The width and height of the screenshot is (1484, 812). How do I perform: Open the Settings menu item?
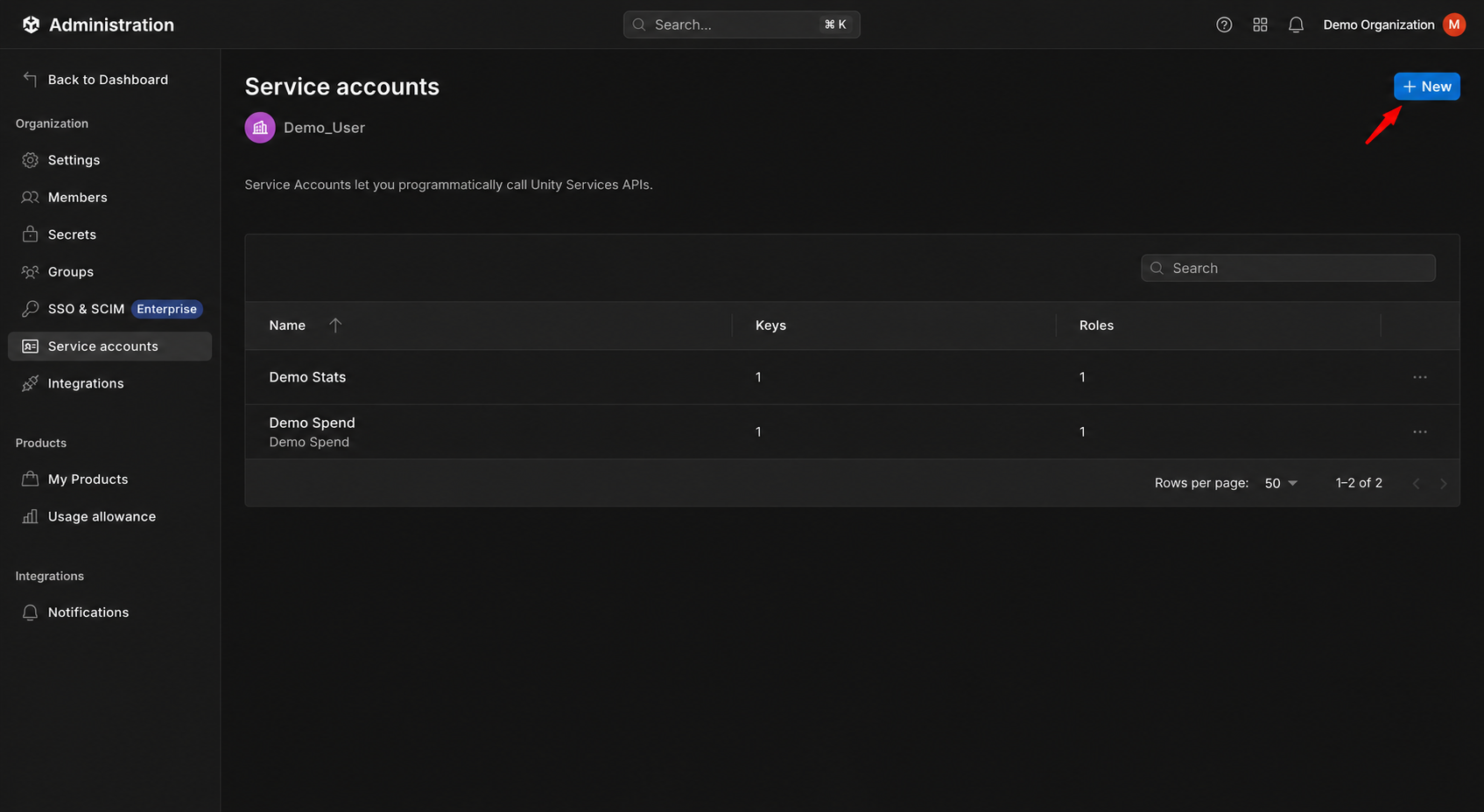109,160
